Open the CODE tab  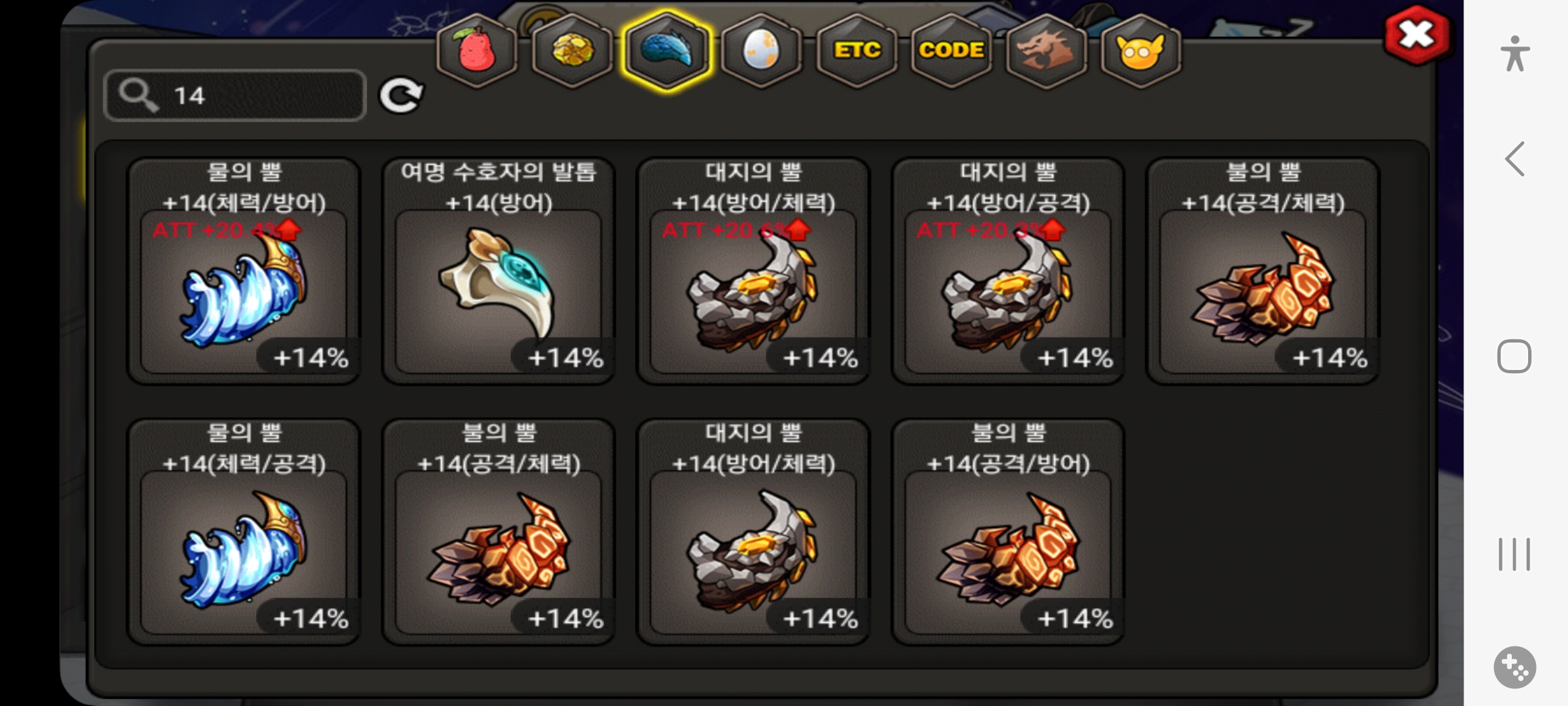[x=952, y=51]
